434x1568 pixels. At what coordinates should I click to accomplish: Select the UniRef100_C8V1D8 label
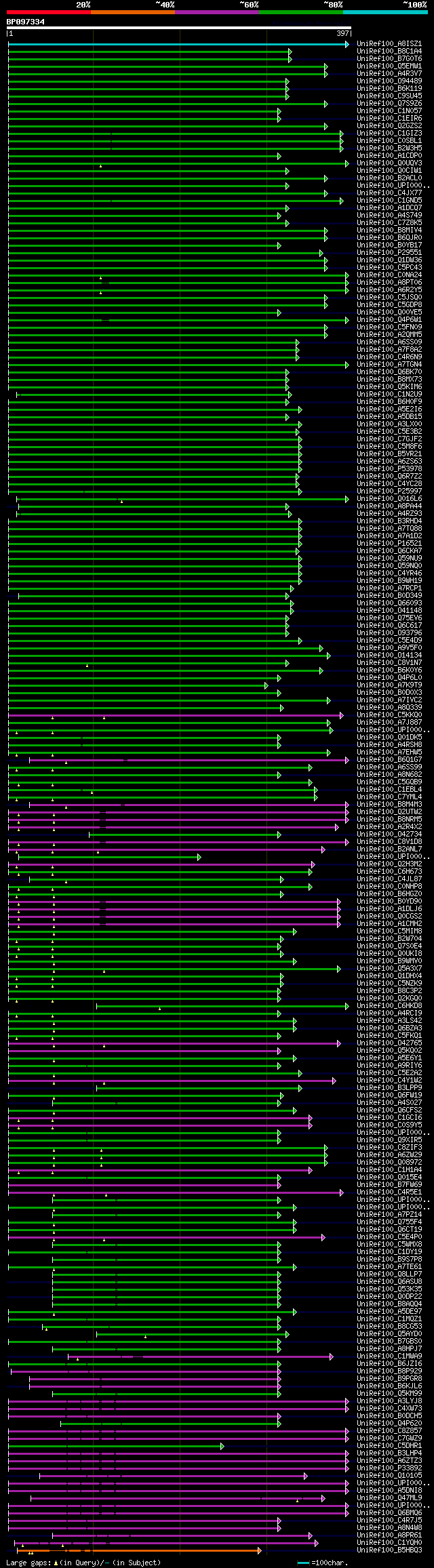[x=389, y=842]
